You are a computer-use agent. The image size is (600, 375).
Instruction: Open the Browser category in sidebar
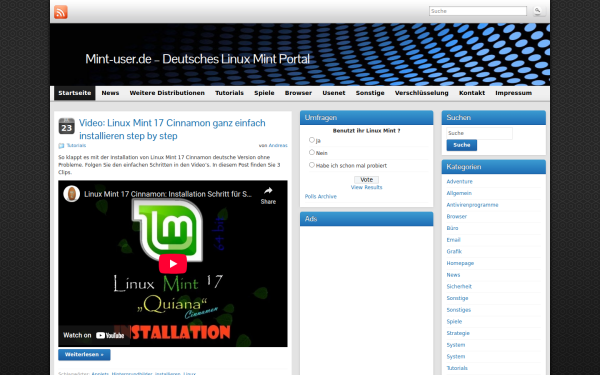pyautogui.click(x=457, y=217)
